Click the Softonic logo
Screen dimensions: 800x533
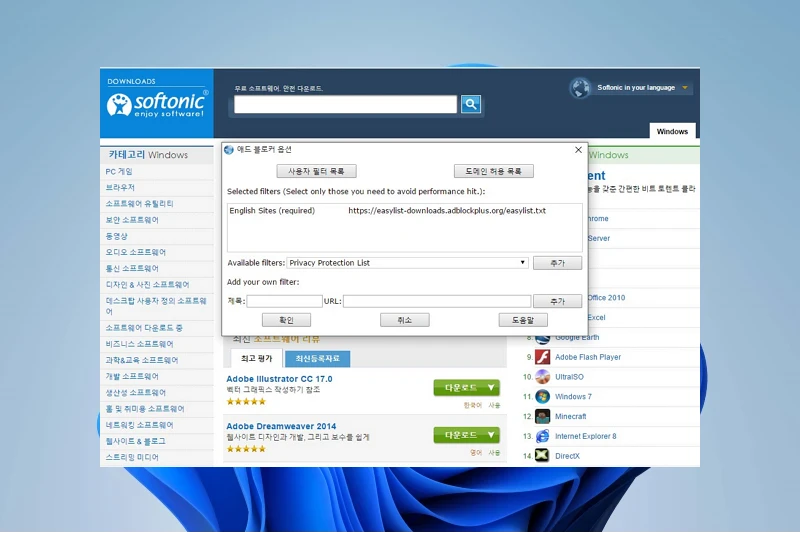(157, 104)
